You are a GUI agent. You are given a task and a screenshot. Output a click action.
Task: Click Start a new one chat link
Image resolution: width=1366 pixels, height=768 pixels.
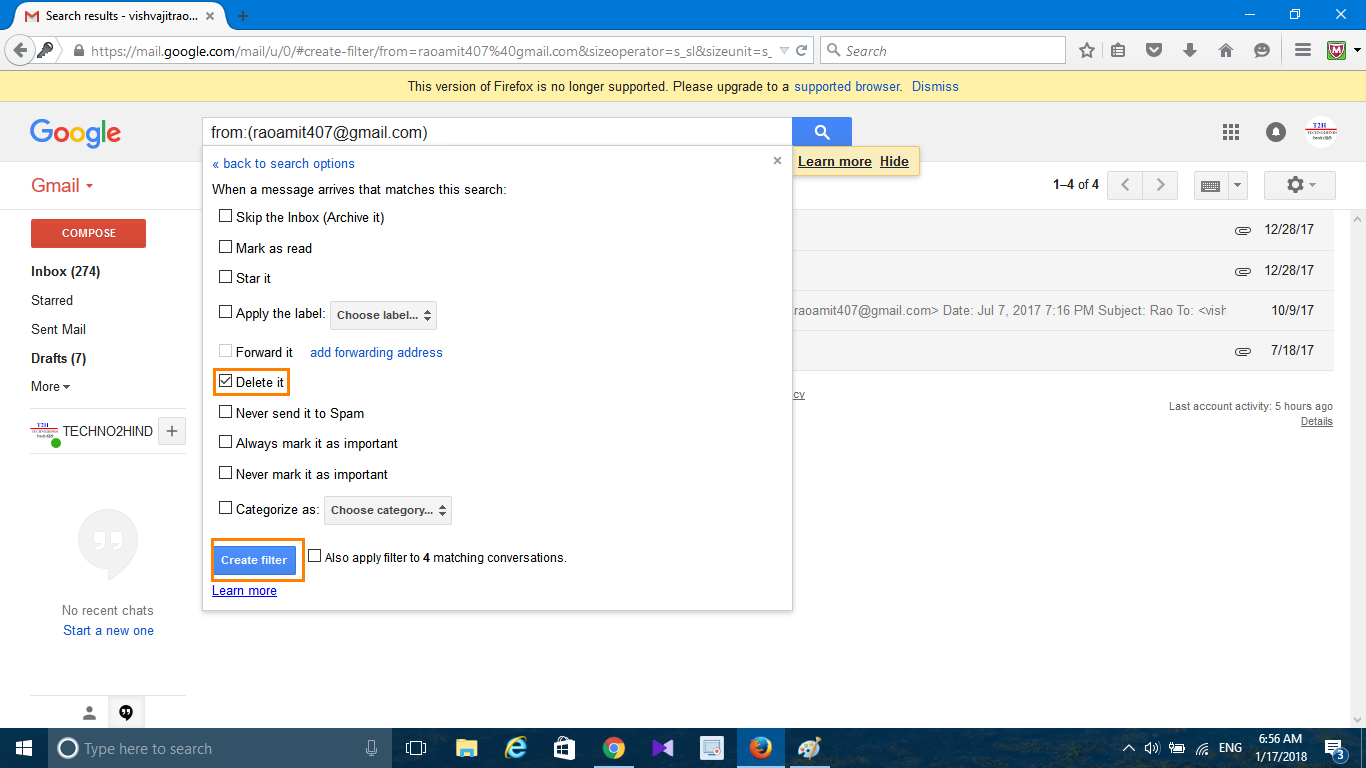[108, 630]
